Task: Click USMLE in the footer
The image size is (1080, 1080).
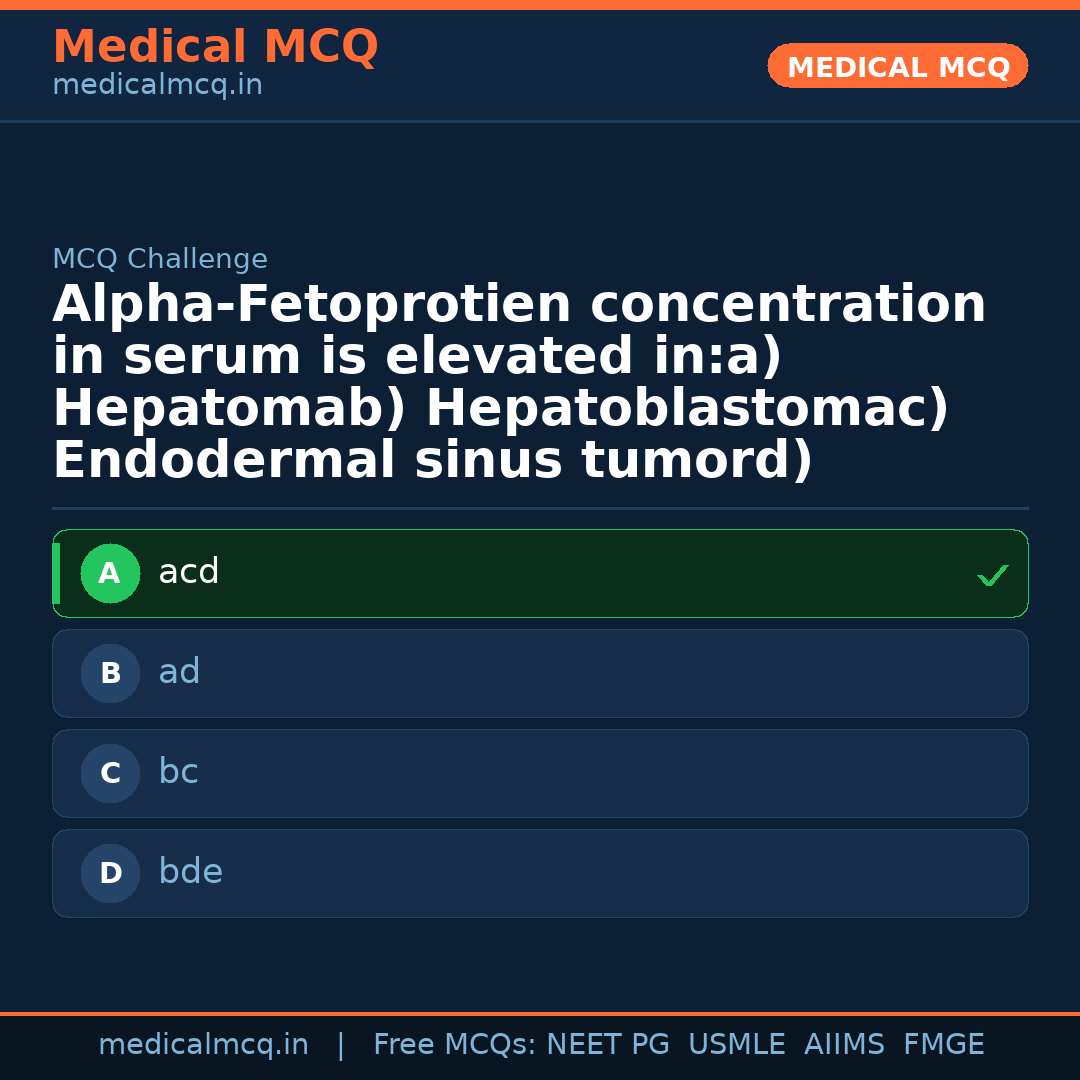Action: (737, 1045)
